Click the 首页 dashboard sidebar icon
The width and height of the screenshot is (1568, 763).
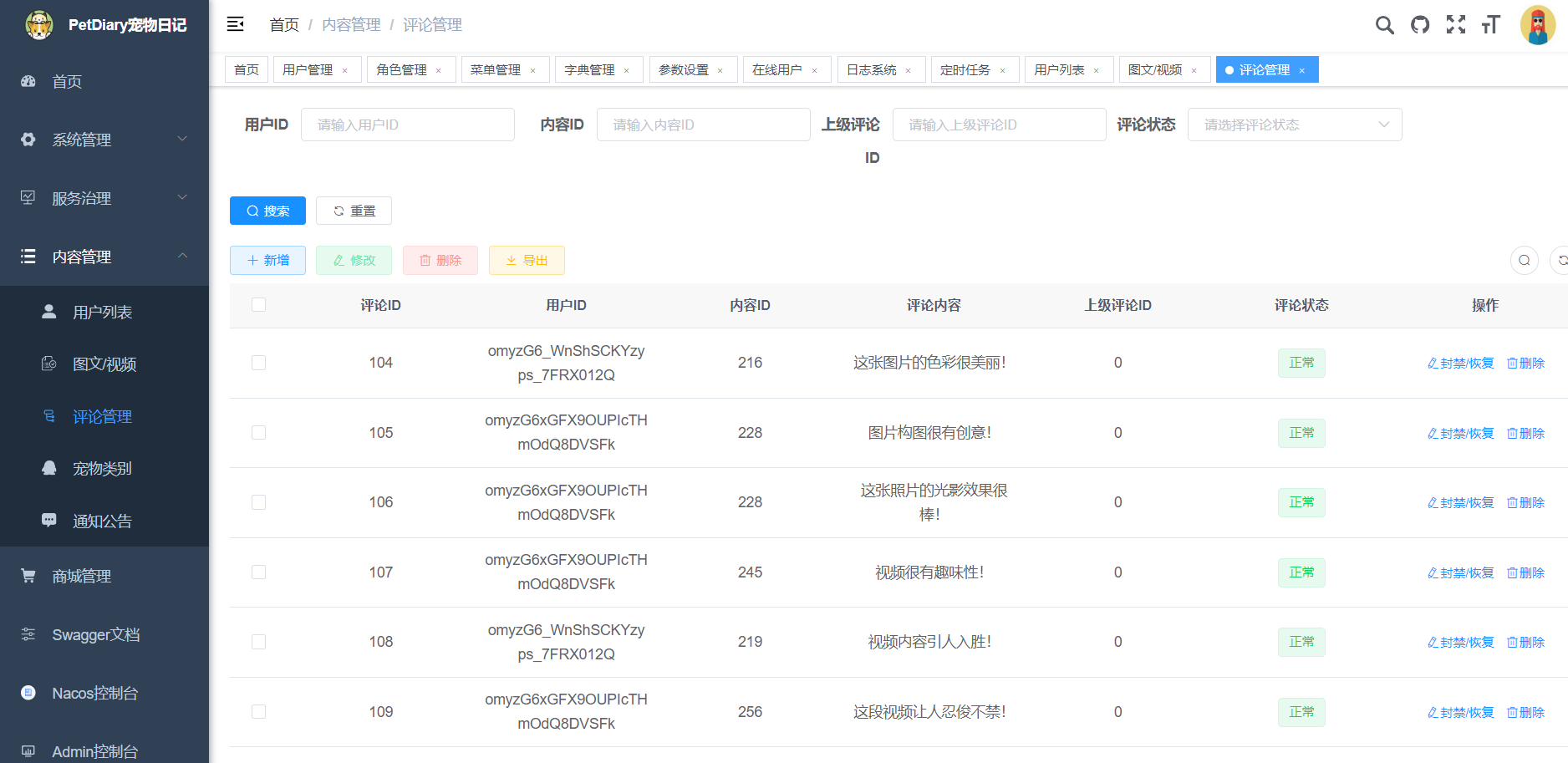[28, 81]
